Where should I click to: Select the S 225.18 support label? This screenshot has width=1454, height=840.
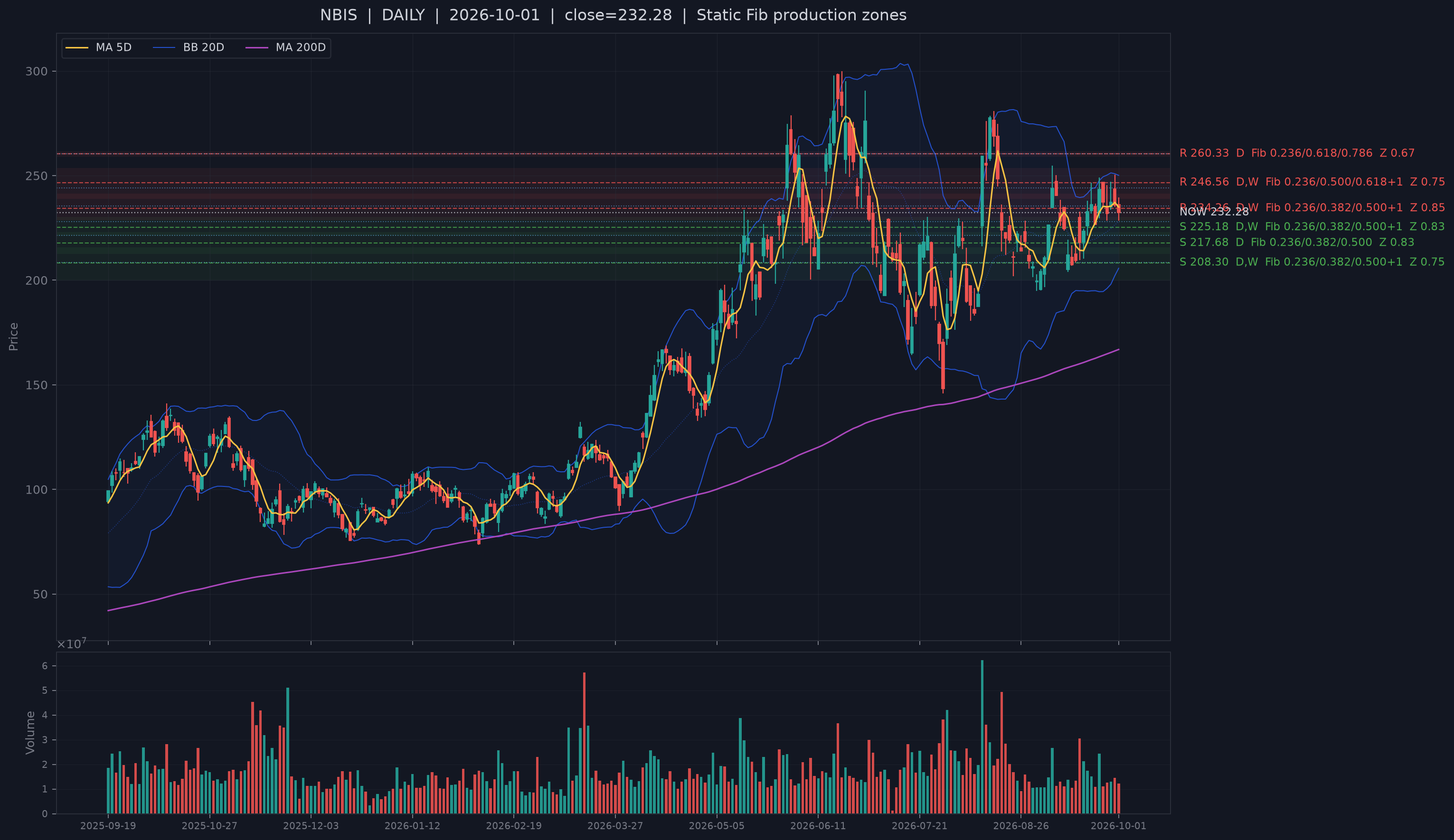tap(1312, 226)
